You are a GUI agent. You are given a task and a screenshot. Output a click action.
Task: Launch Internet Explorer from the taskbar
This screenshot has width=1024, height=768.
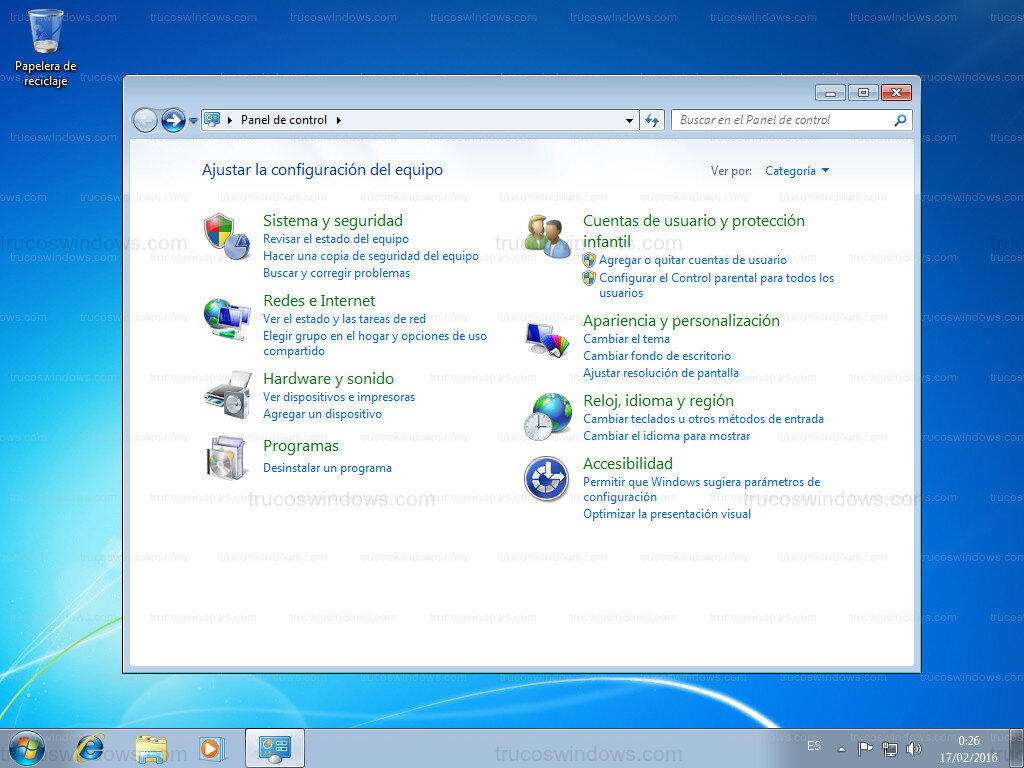[x=91, y=748]
